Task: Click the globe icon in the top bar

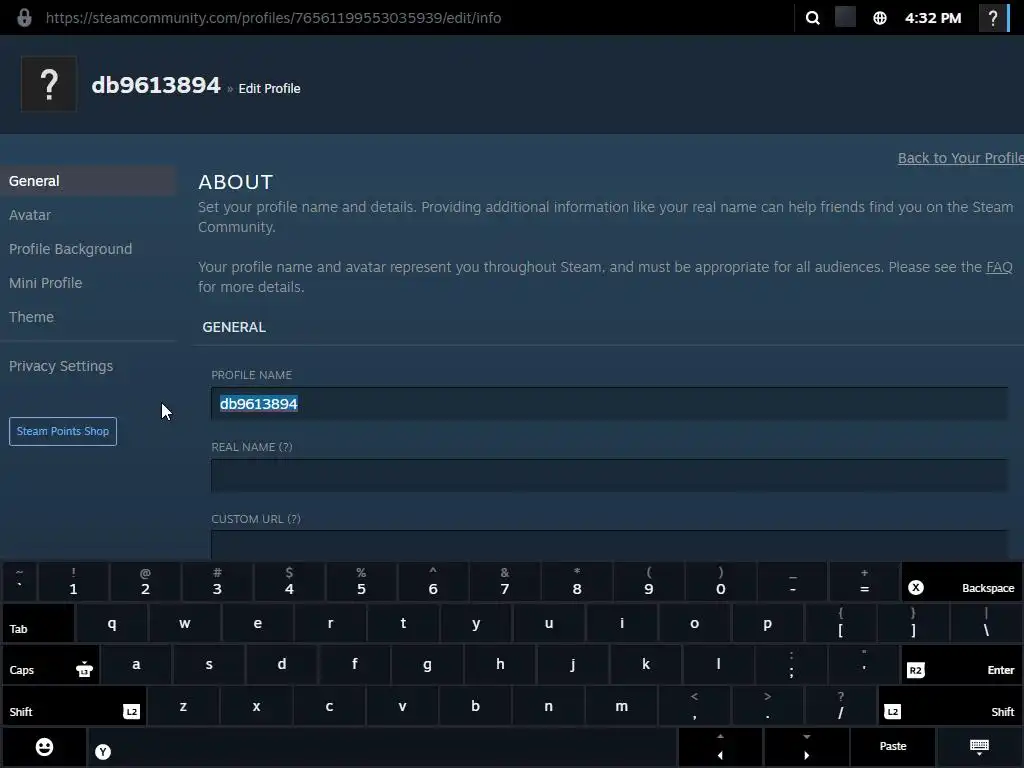Action: click(880, 18)
